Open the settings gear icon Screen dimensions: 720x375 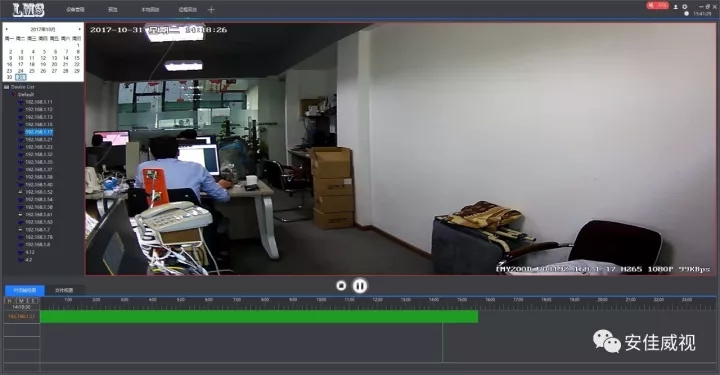pos(685,7)
